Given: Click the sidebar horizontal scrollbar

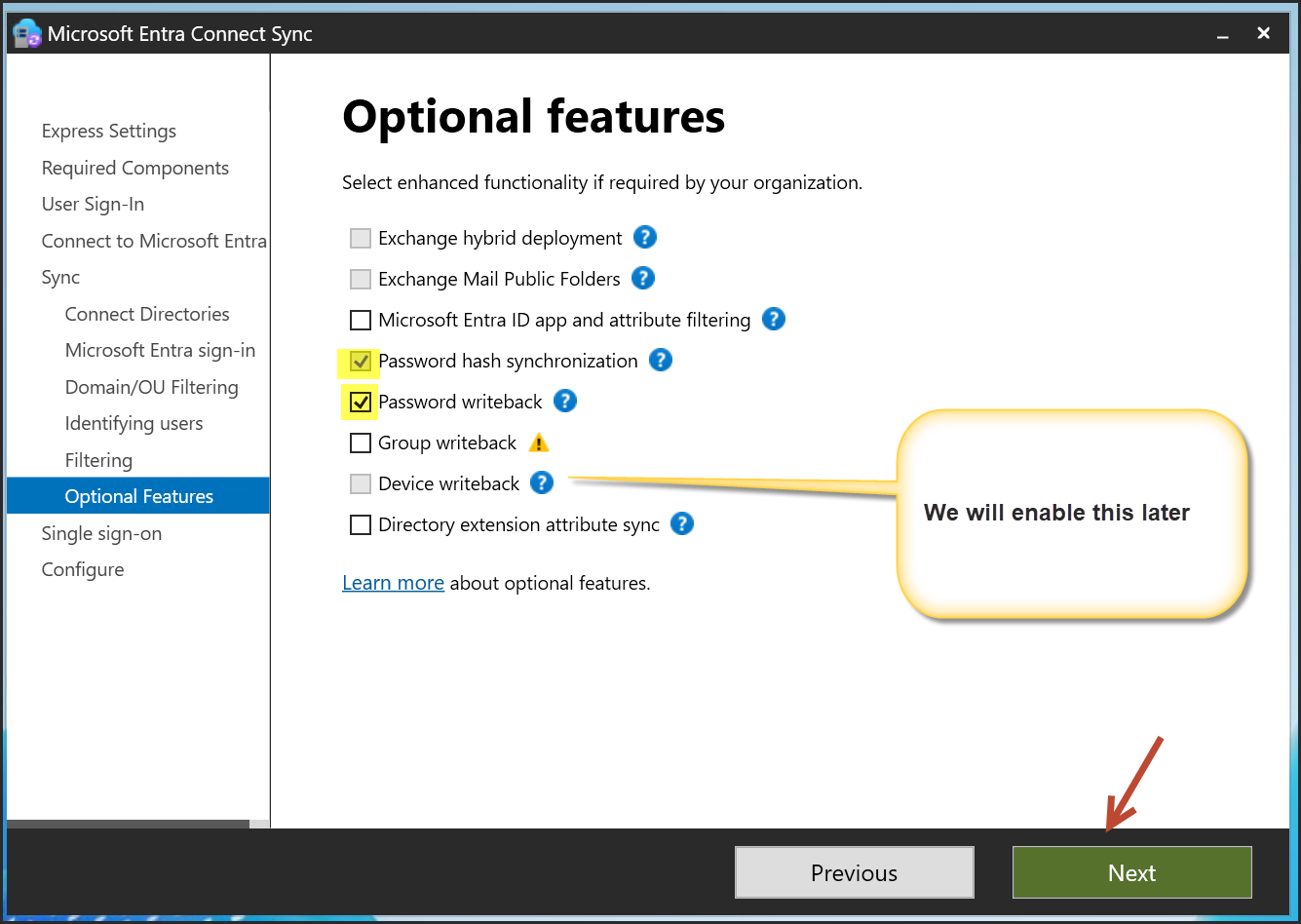Looking at the screenshot, I should (128, 824).
